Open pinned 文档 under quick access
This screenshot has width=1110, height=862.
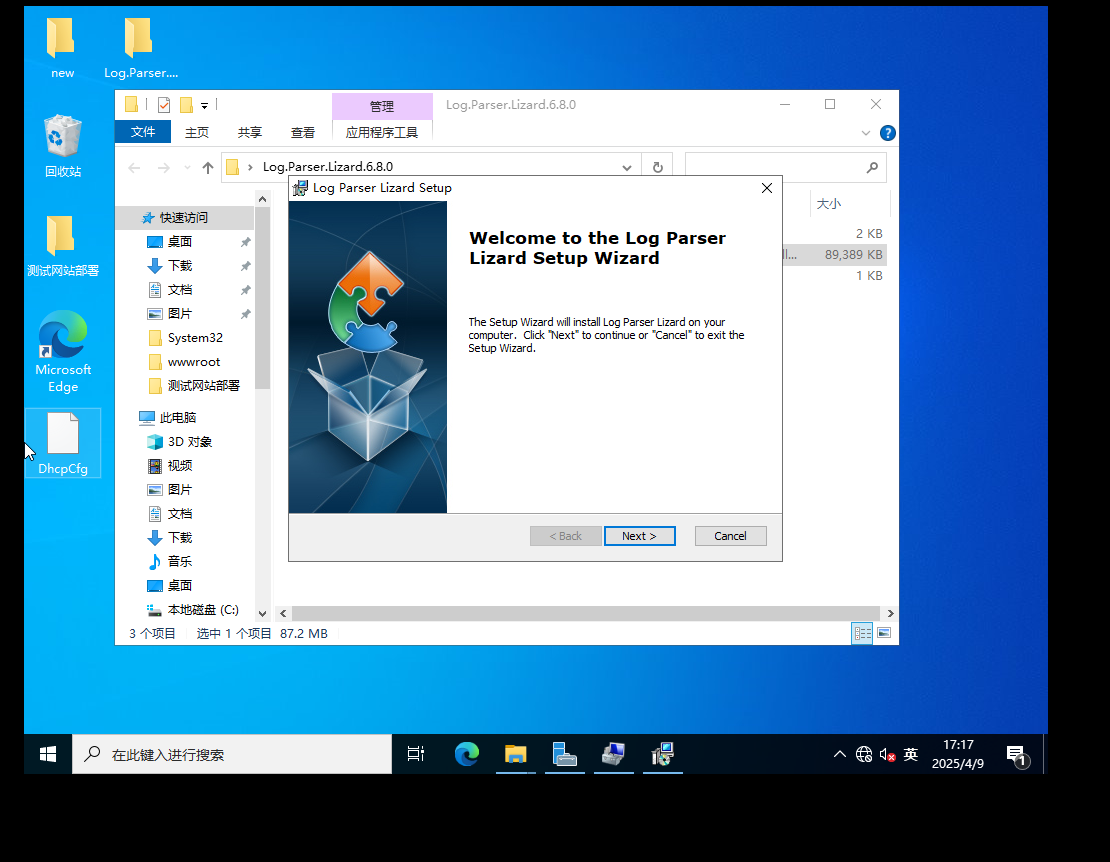point(180,289)
